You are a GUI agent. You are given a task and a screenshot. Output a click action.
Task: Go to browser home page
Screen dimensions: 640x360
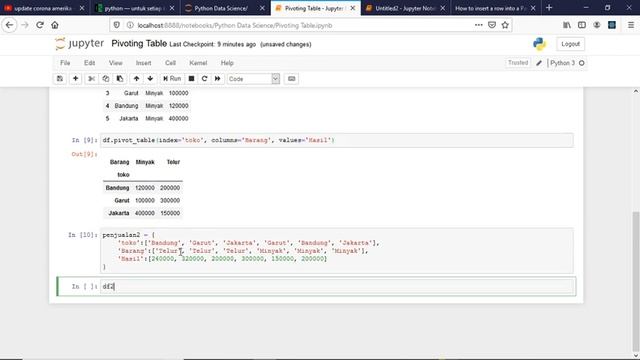(55, 25)
